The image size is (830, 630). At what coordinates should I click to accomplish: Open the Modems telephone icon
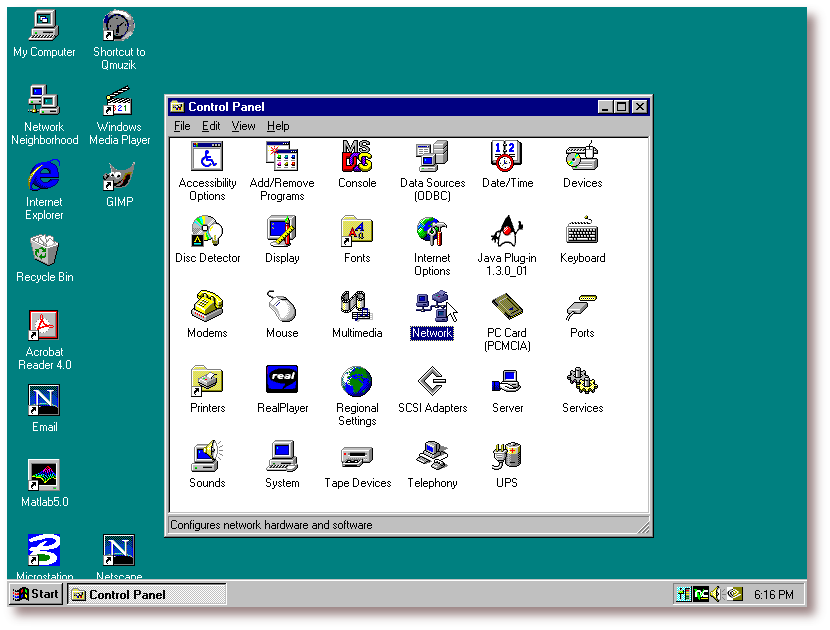click(x=207, y=307)
